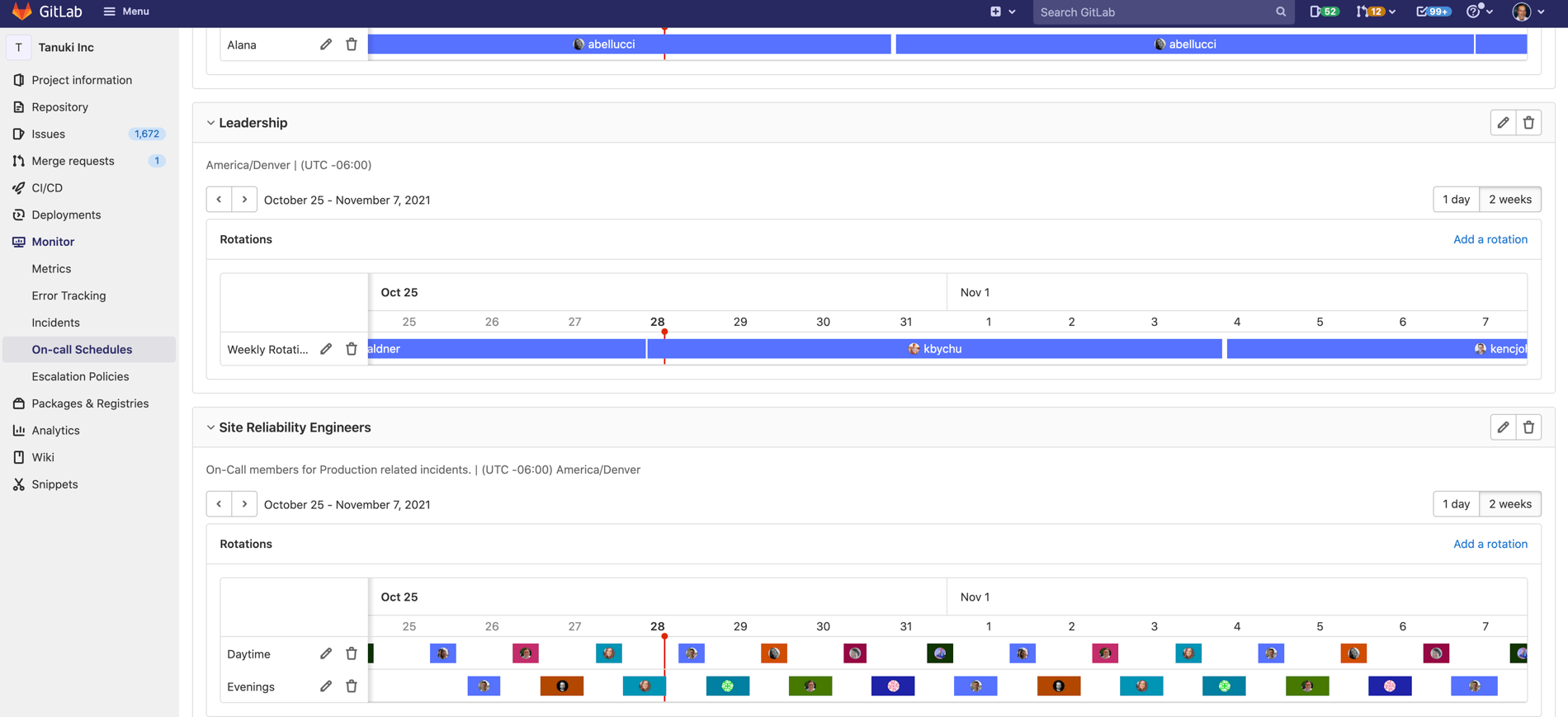
Task: Click Add a rotation link under Leadership
Action: pyautogui.click(x=1490, y=239)
